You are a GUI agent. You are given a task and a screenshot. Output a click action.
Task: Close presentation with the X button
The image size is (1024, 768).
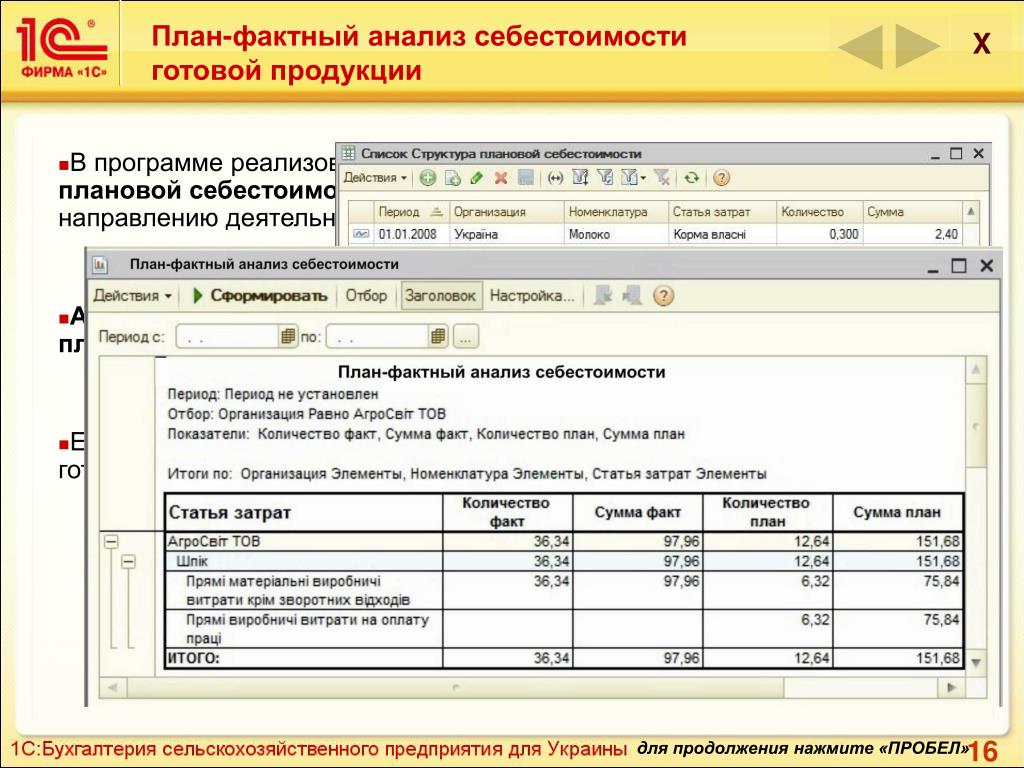point(981,44)
